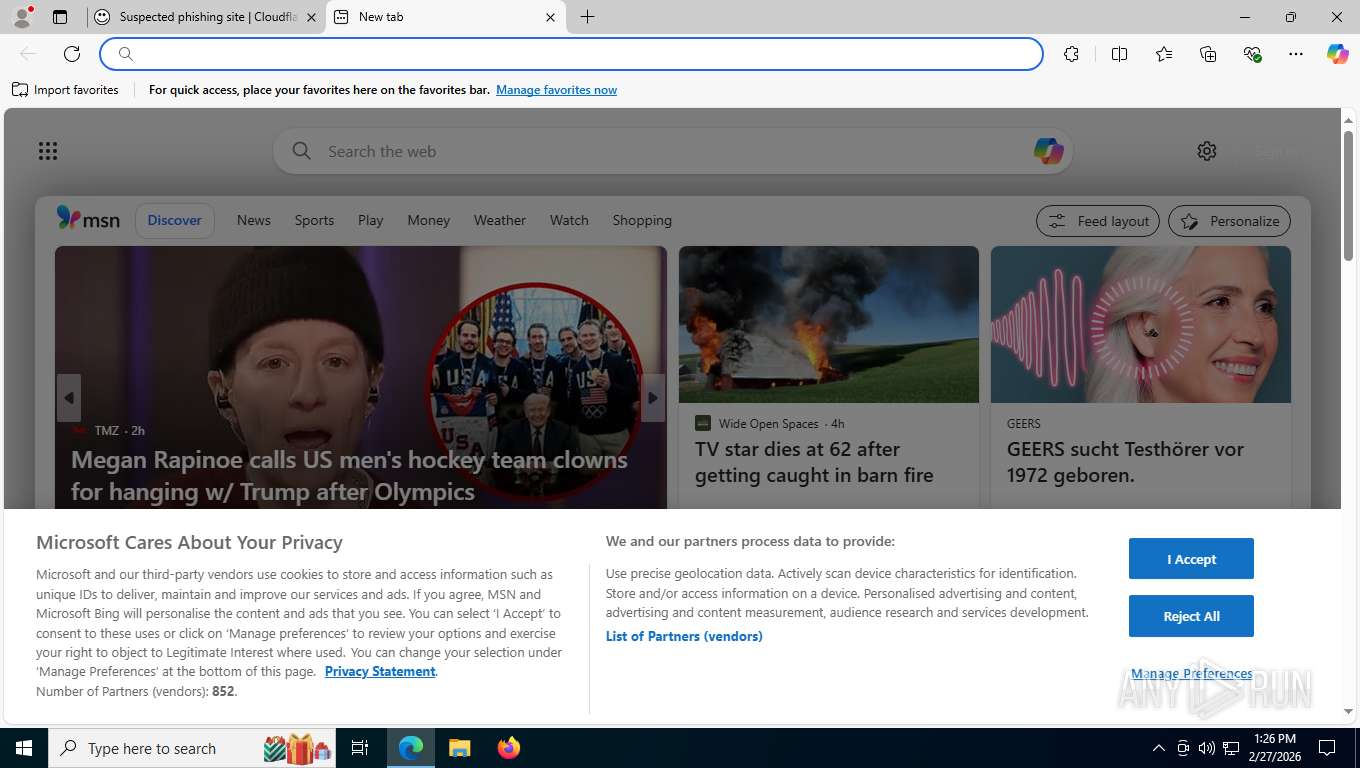Image resolution: width=1360 pixels, height=768 pixels.
Task: Focus the browser address bar
Action: coord(572,54)
